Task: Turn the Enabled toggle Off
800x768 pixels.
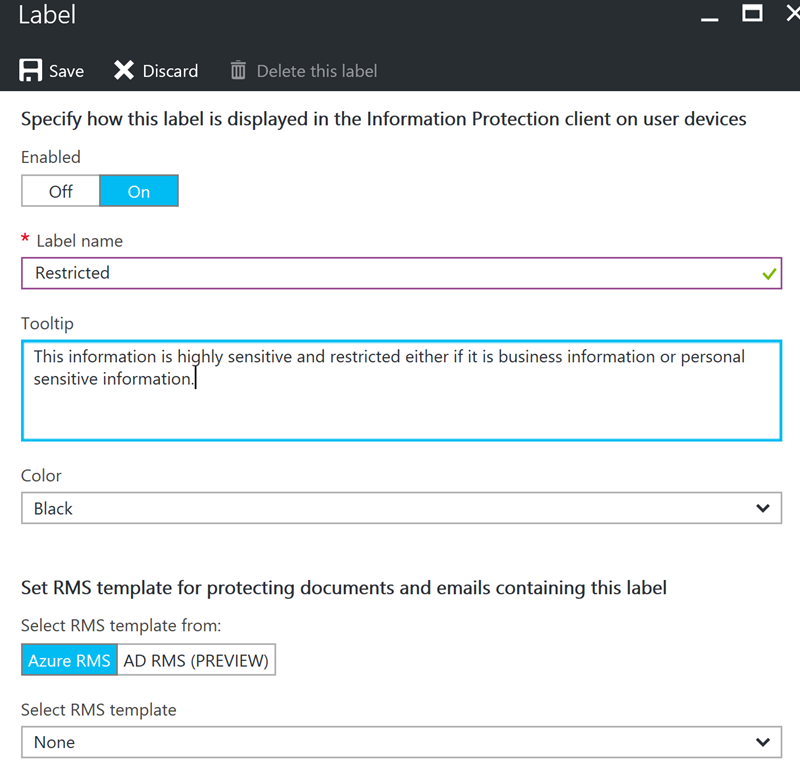Action: point(61,191)
